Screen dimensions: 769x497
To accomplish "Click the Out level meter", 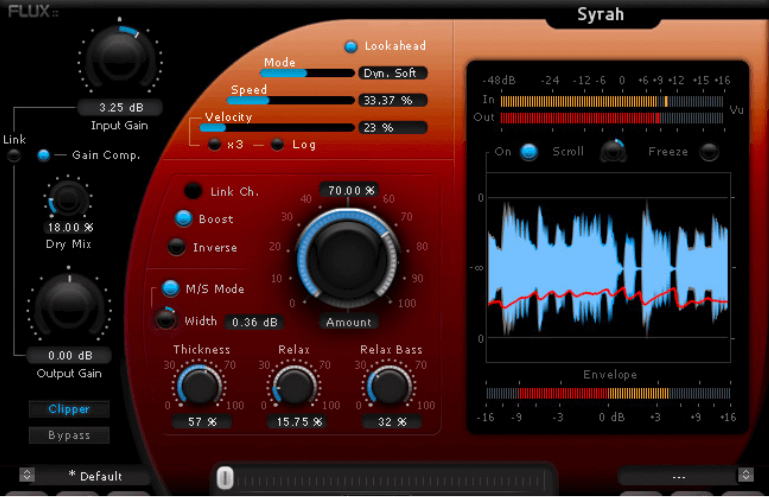I will (x=612, y=118).
